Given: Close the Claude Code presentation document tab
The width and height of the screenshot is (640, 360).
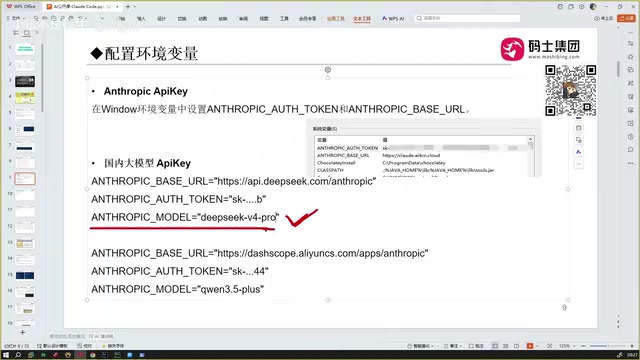Looking at the screenshot, I should pos(117,7).
